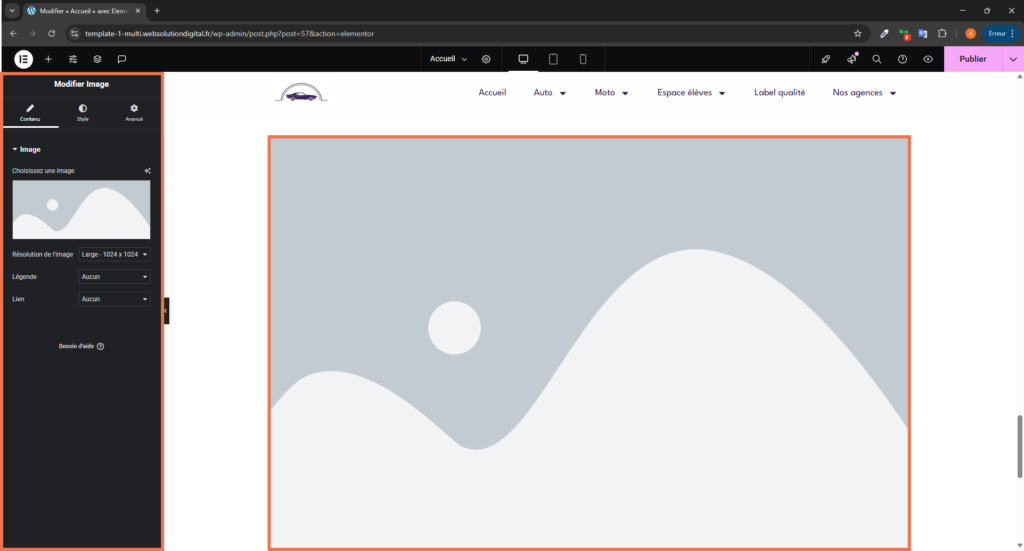Switch to the Style tab
The width and height of the screenshot is (1024, 551).
(x=82, y=112)
